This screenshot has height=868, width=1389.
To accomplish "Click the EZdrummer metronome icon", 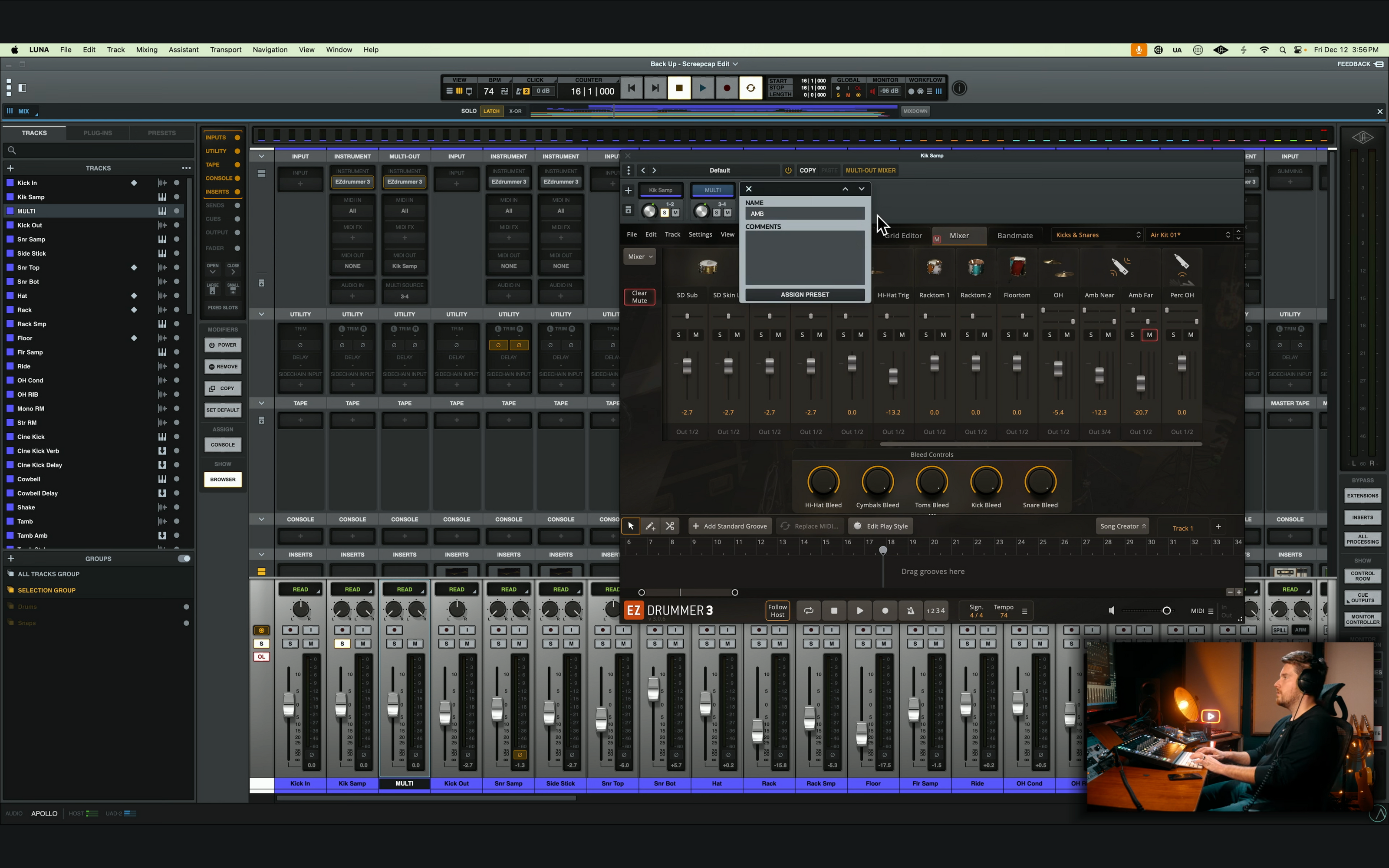I will click(910, 611).
